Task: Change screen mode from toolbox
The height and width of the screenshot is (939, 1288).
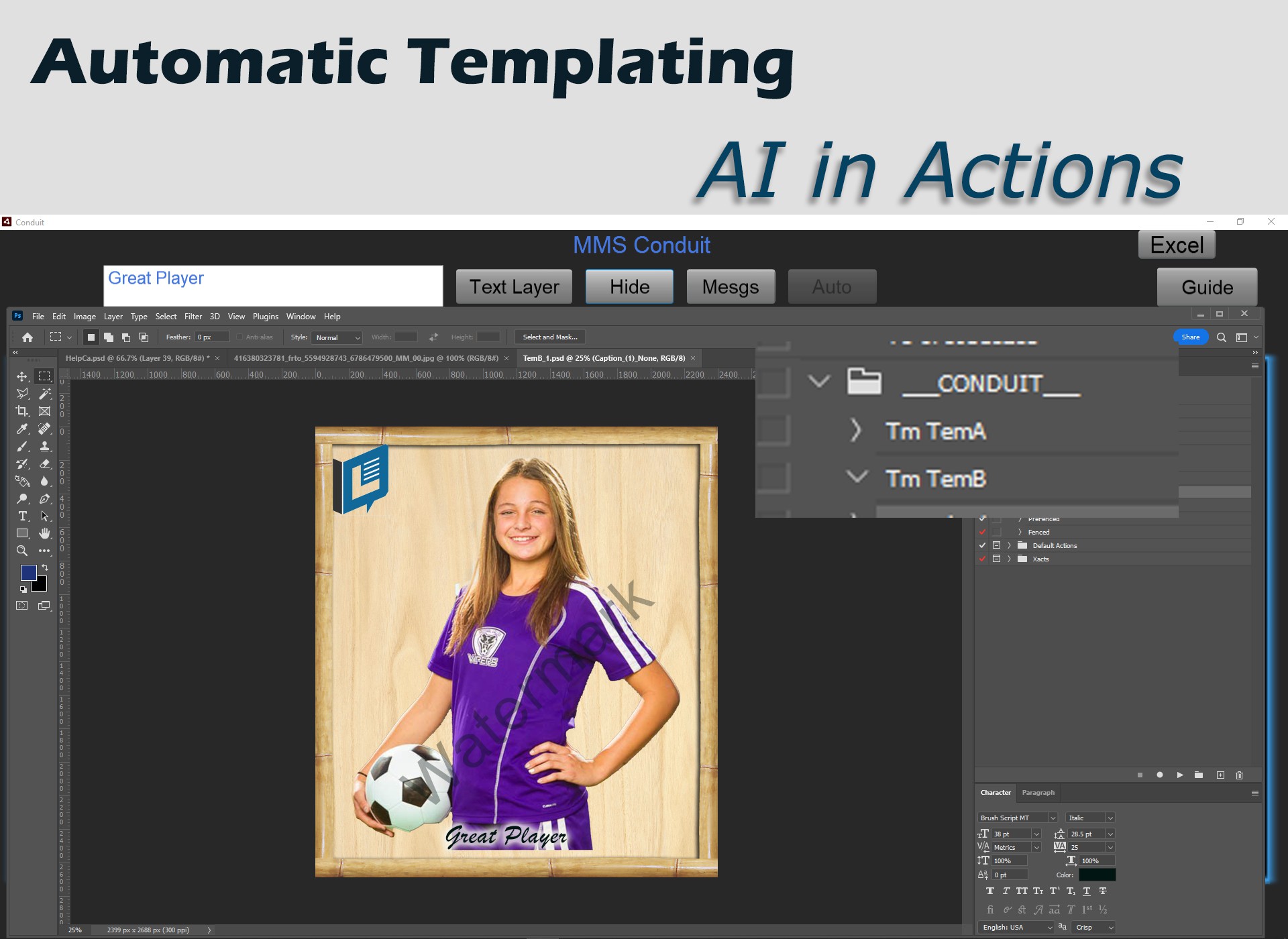Action: (x=44, y=606)
